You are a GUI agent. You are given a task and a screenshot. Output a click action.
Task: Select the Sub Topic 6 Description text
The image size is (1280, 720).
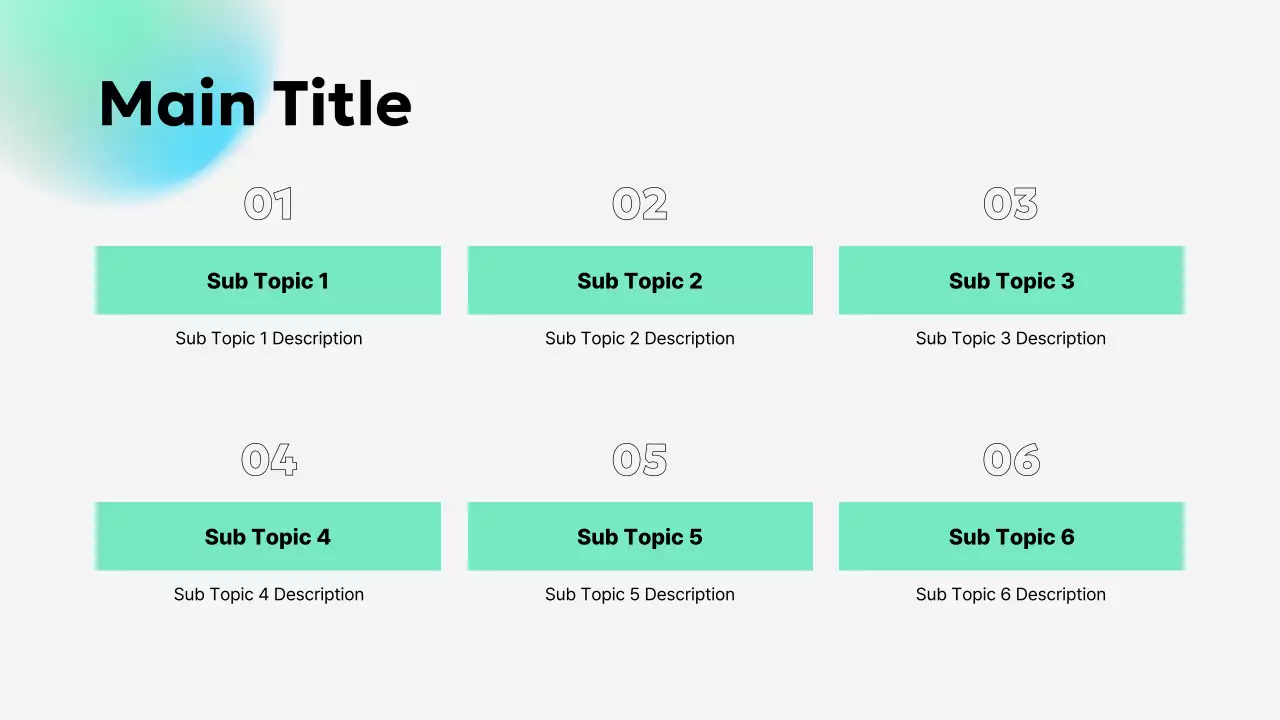1011,594
